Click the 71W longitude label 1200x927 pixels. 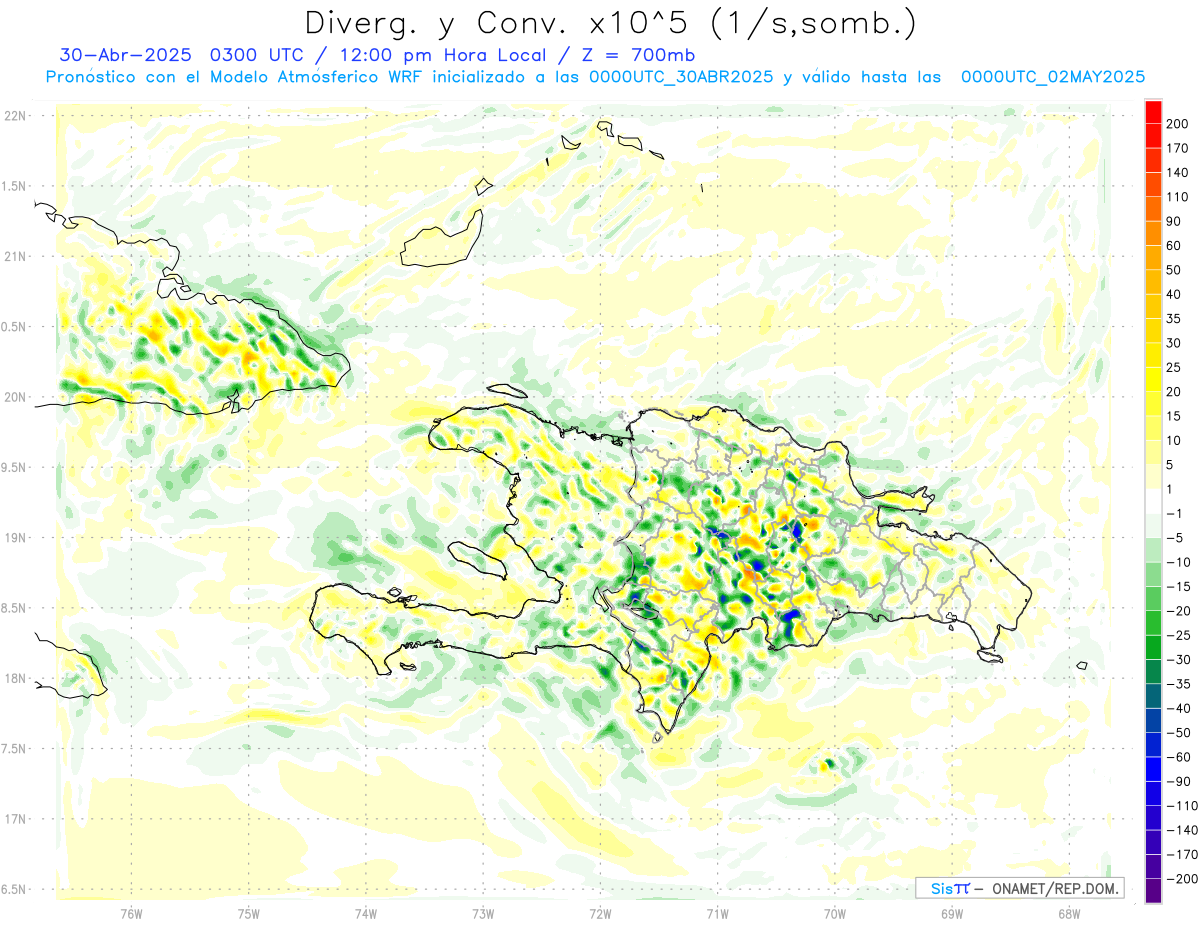point(717,913)
